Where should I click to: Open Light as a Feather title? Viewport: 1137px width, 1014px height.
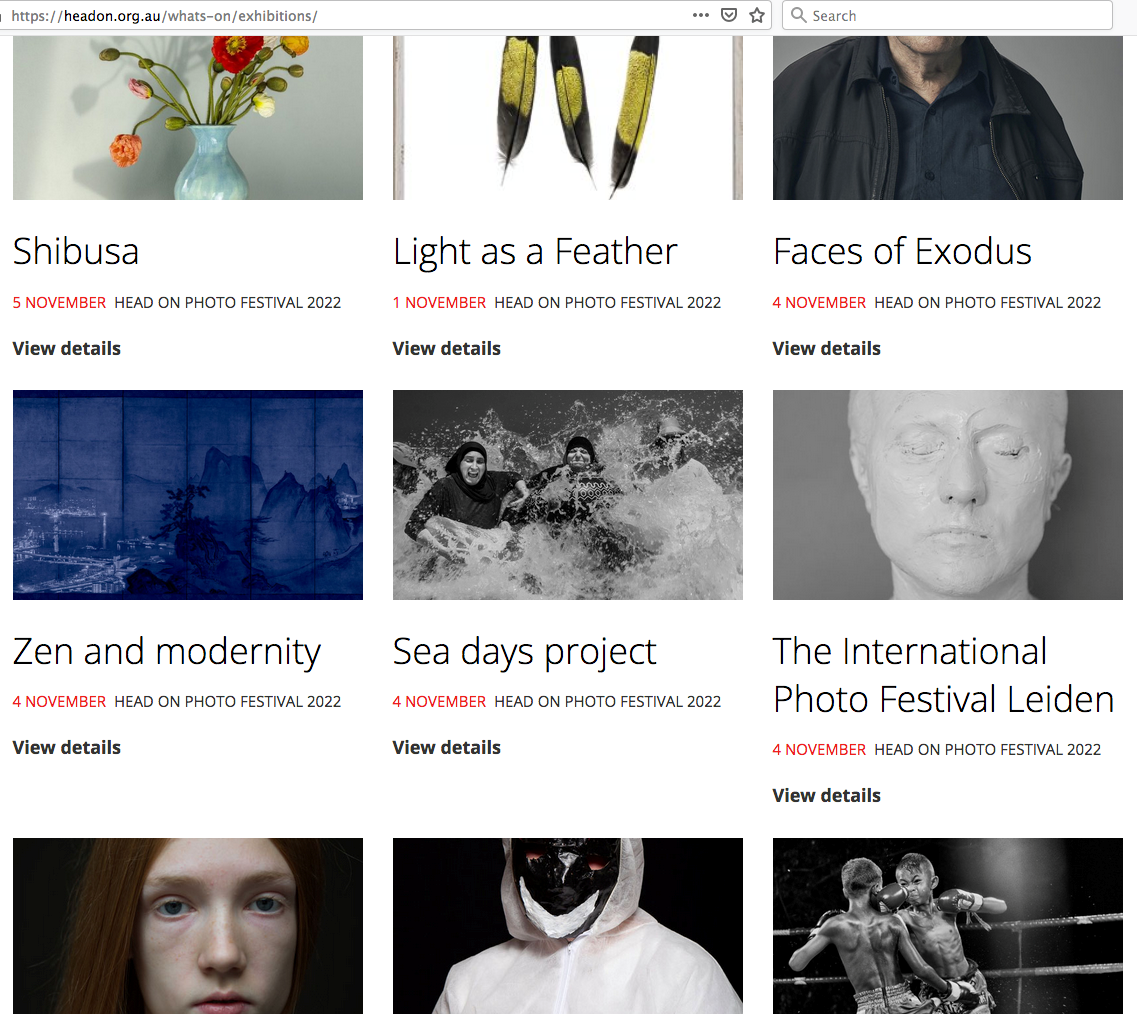coord(535,252)
